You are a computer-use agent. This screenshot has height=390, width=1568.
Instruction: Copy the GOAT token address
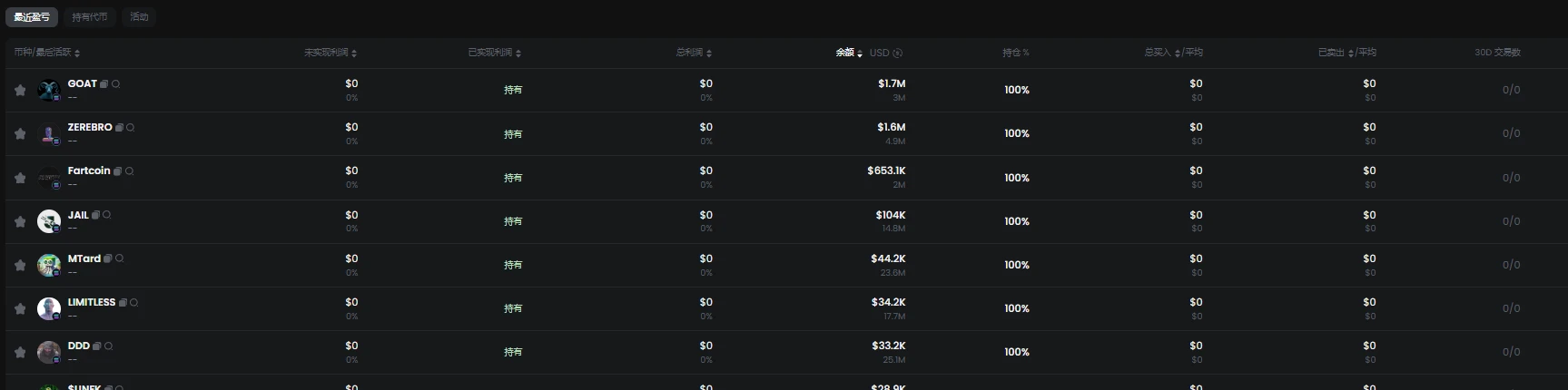pos(104,83)
